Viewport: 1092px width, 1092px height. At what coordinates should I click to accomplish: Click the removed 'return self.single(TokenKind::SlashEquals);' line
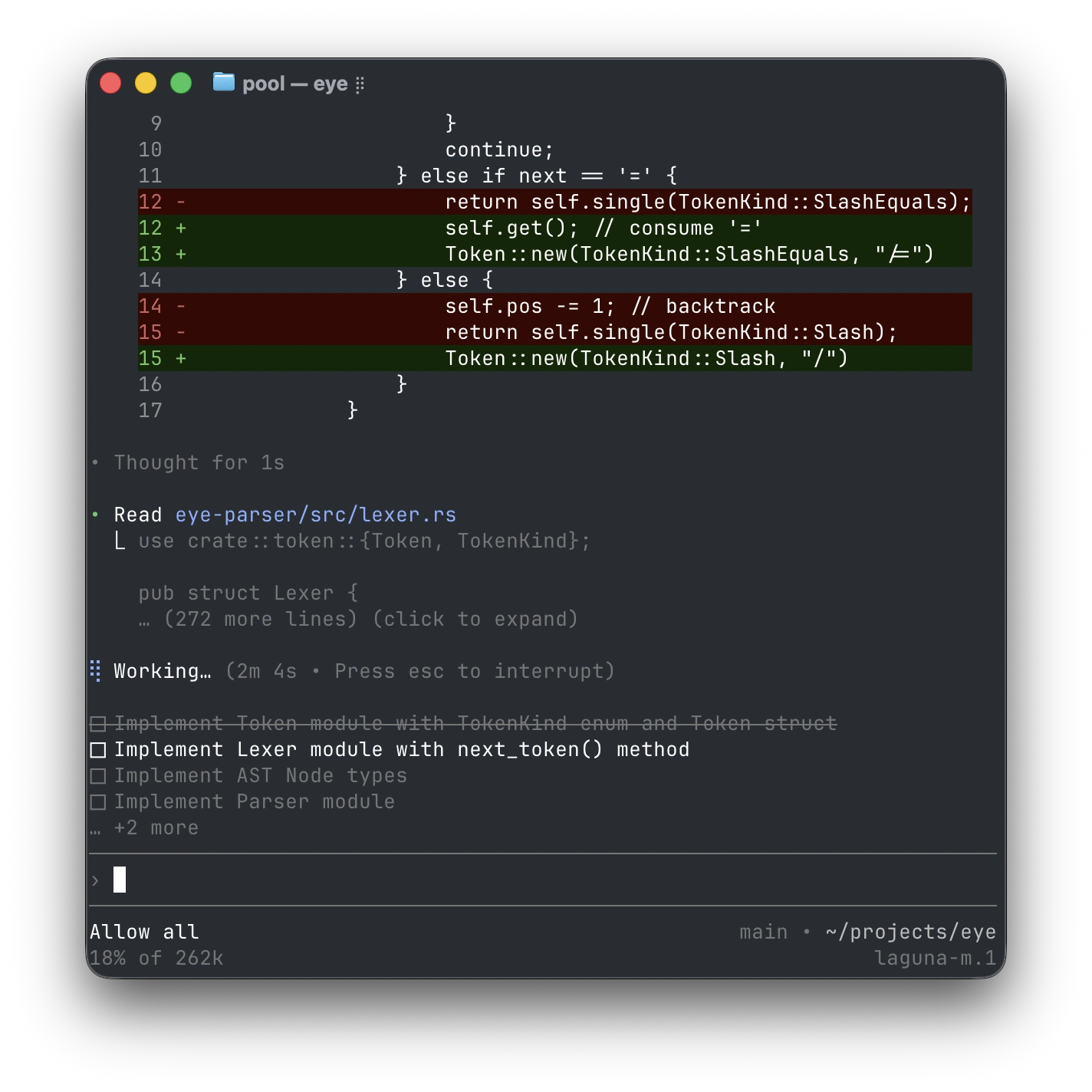tap(555, 202)
